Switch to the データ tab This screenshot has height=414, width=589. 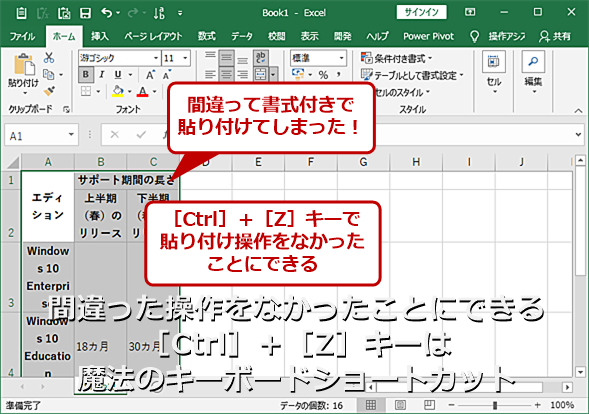(x=242, y=36)
